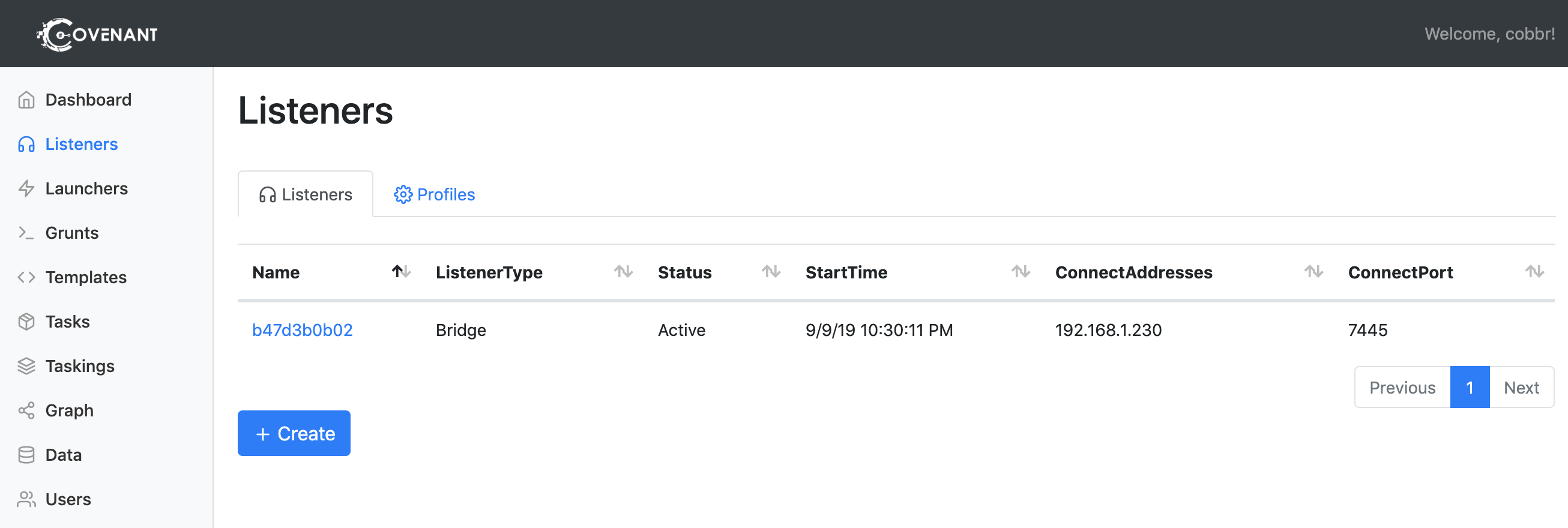
Task: Click the Covenant logo in the header
Action: tap(97, 34)
